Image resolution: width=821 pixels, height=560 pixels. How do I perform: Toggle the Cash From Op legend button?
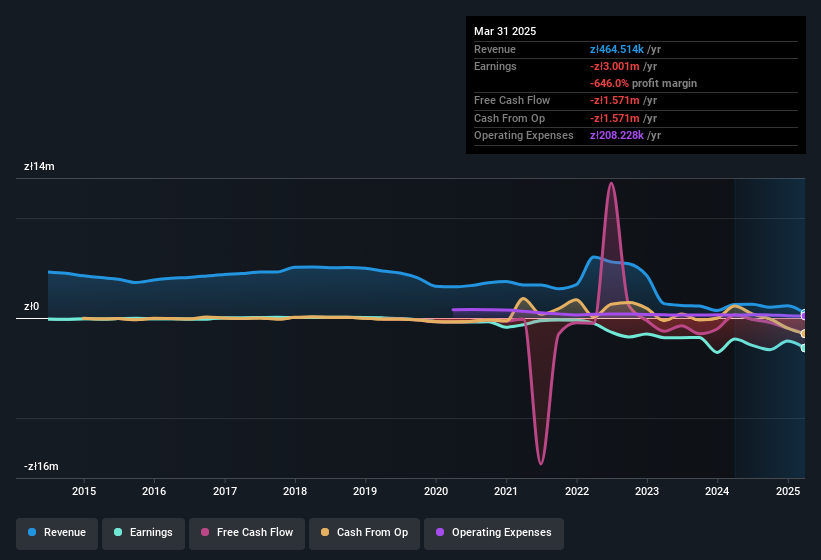pos(364,533)
